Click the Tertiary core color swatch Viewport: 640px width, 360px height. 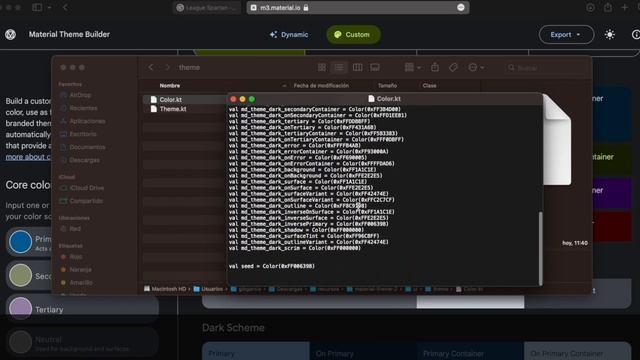20,308
